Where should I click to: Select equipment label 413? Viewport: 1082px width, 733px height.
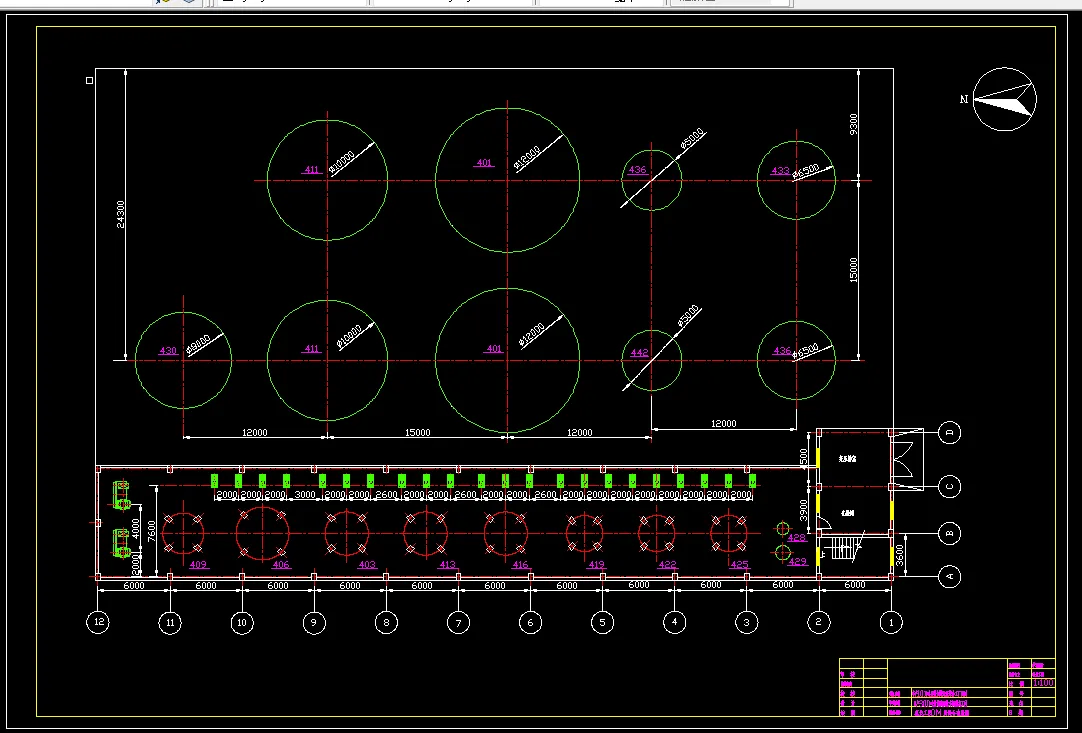pyautogui.click(x=447, y=565)
